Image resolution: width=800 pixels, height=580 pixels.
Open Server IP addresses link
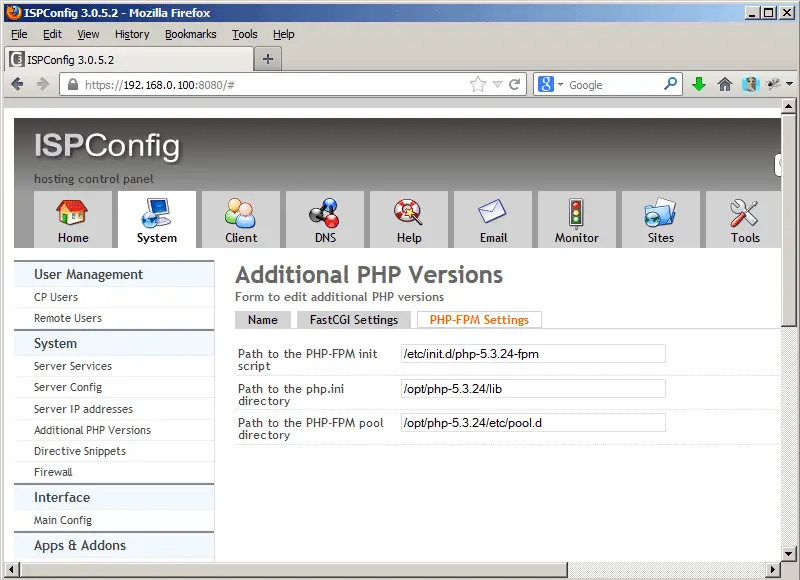(83, 409)
